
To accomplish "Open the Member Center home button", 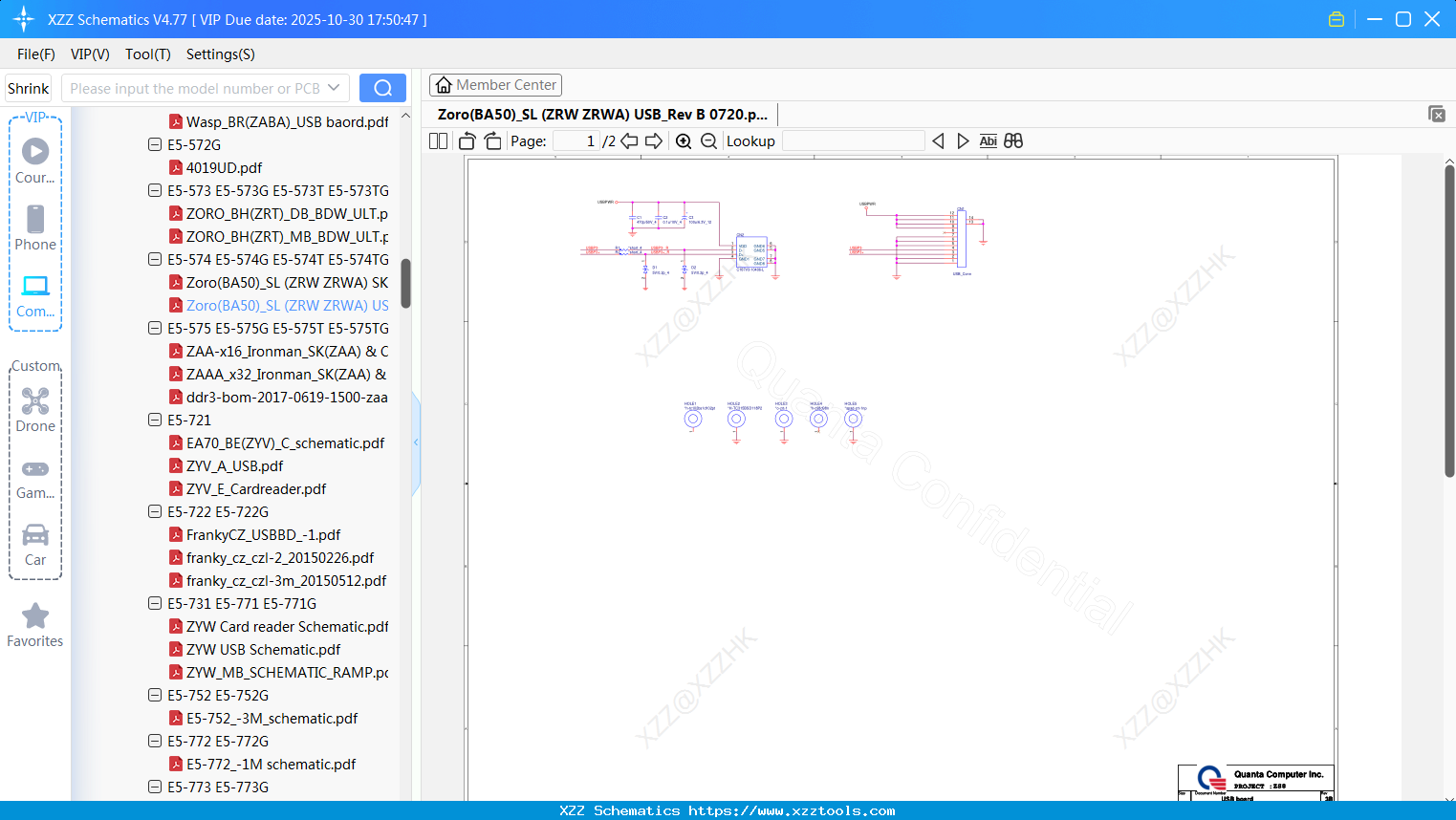I will pos(495,85).
